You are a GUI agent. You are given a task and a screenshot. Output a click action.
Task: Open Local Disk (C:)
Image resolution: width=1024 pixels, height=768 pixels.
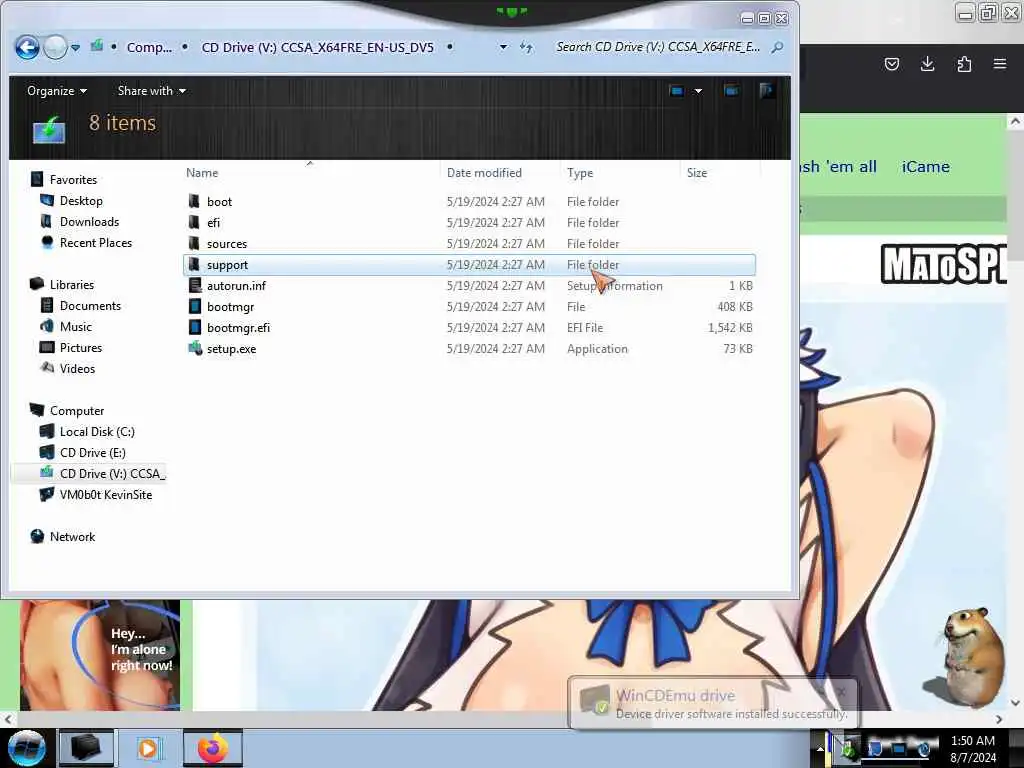click(x=97, y=432)
